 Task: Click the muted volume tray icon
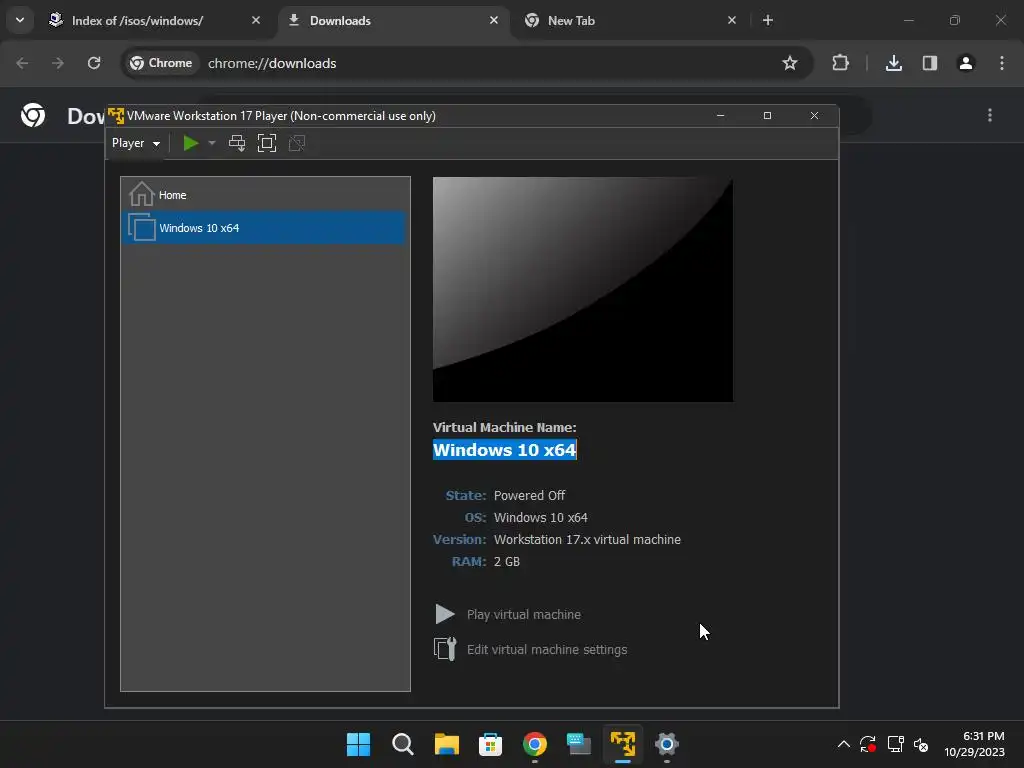[x=921, y=744]
